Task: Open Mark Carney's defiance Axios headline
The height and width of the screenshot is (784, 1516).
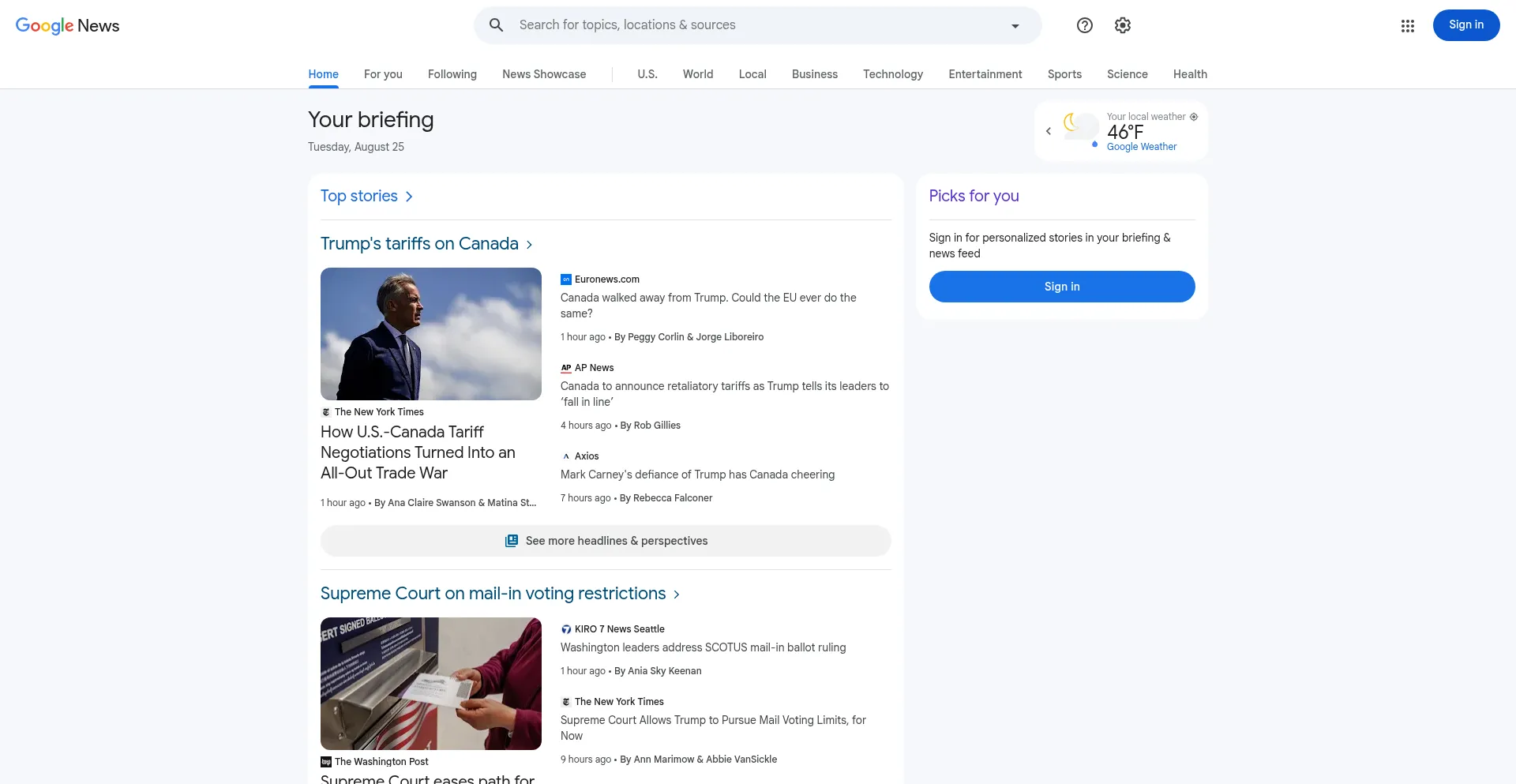Action: coord(697,475)
